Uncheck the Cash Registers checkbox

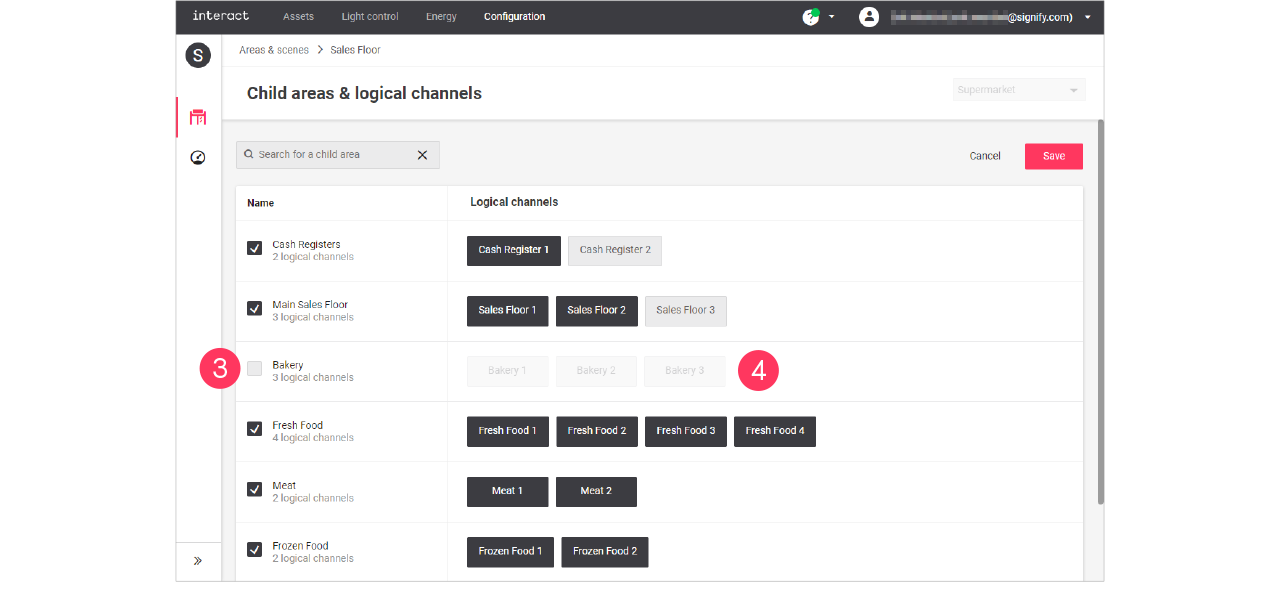click(x=255, y=248)
